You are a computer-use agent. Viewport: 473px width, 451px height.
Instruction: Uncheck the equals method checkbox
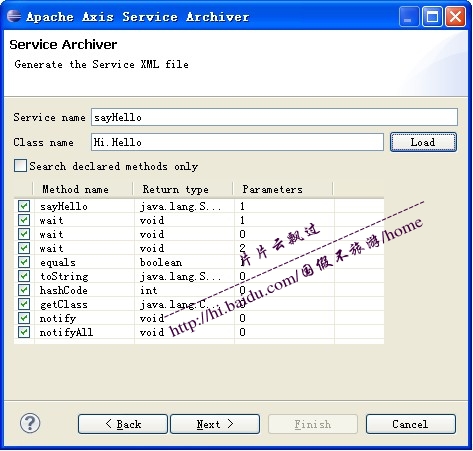[x=24, y=262]
